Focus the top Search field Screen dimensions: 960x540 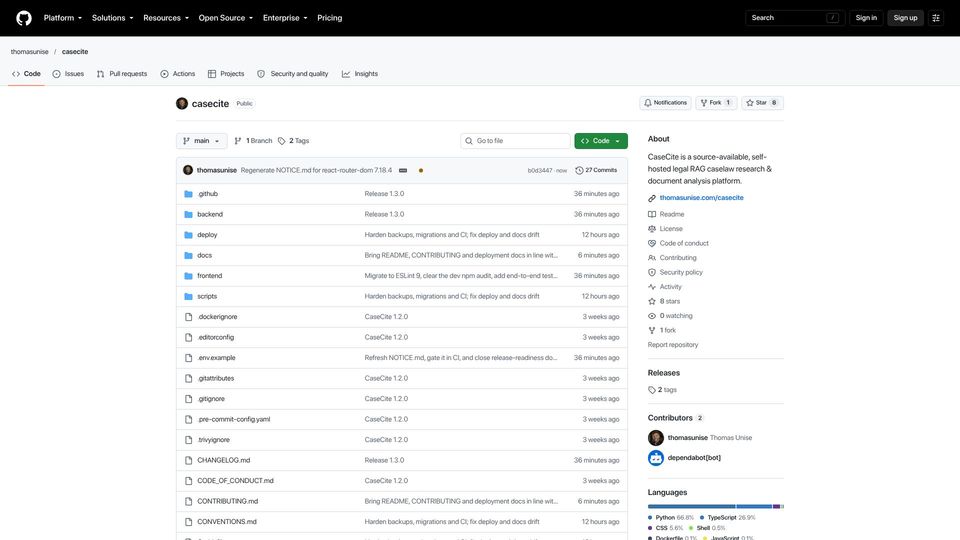(x=795, y=18)
